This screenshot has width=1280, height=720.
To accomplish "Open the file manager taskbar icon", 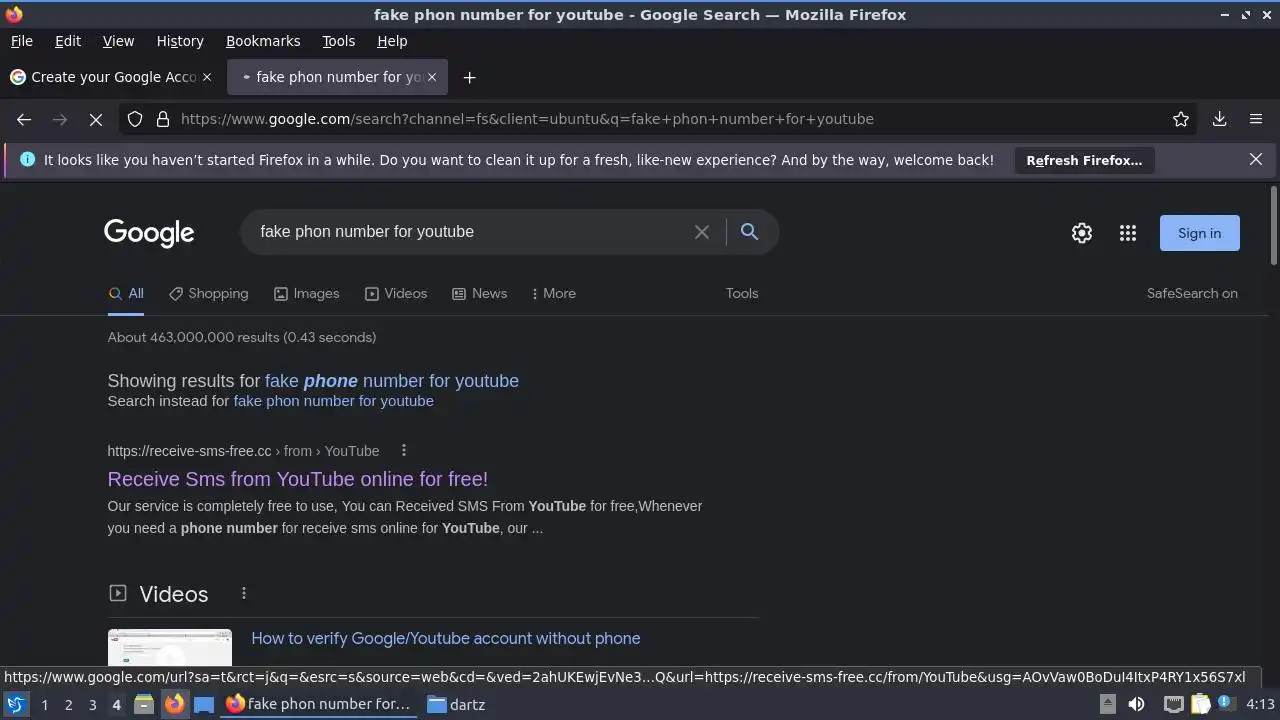I will (x=143, y=704).
